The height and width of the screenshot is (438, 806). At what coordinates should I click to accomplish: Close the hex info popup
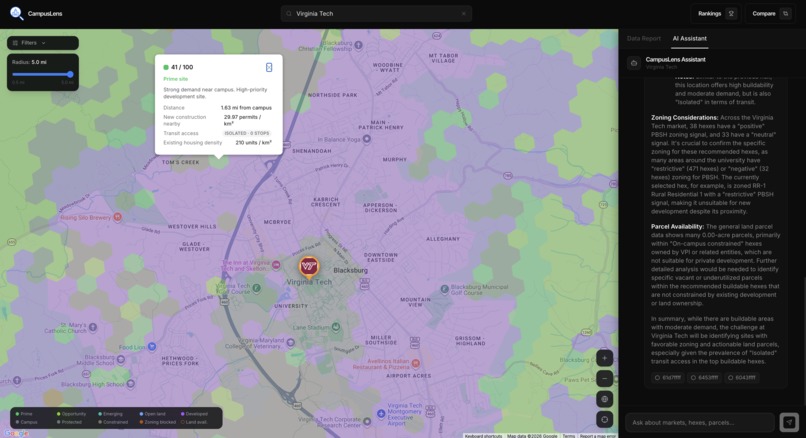tap(269, 67)
